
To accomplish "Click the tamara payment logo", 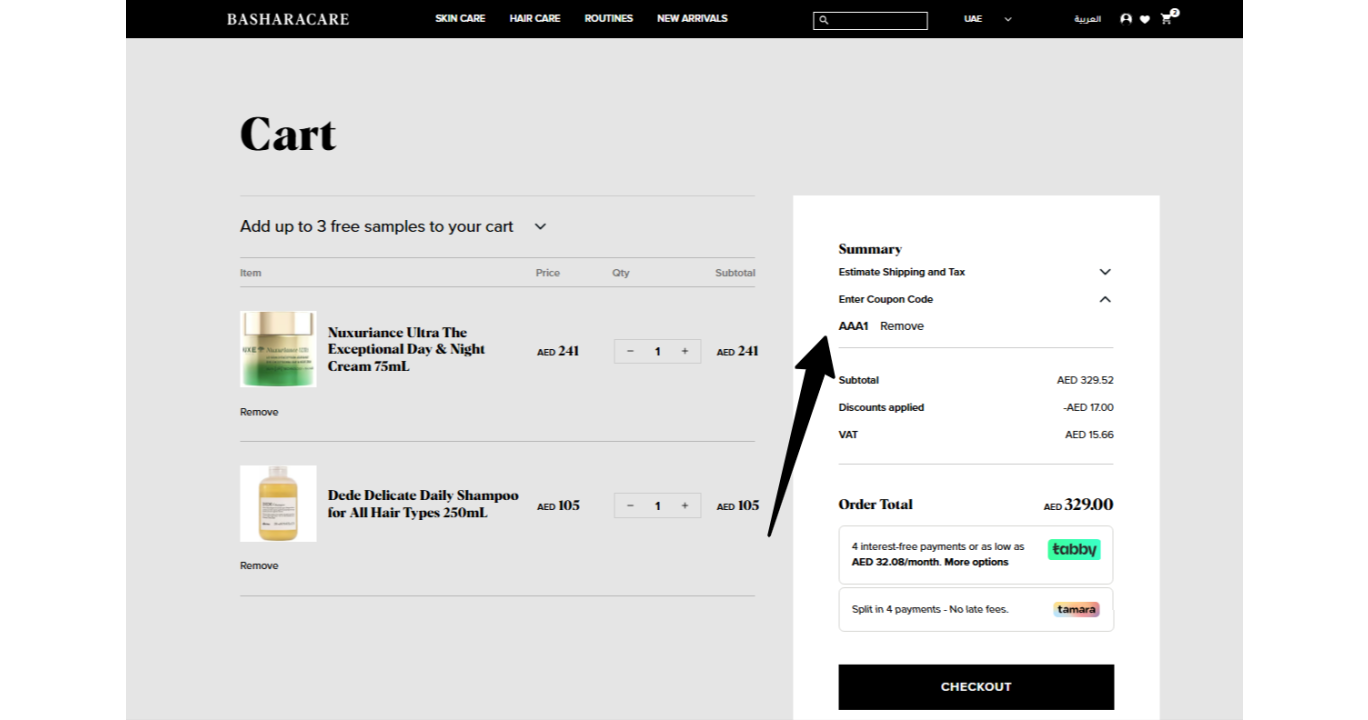I will (x=1076, y=609).
